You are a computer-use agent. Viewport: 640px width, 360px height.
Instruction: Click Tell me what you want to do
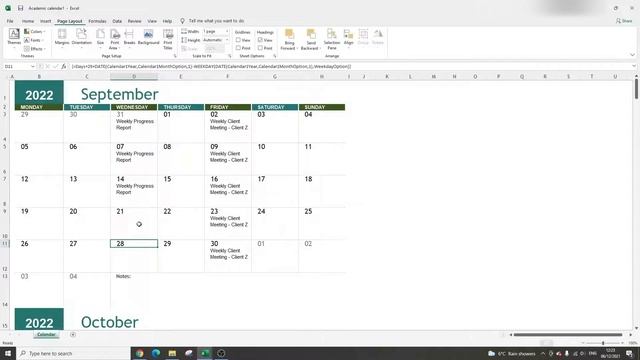pyautogui.click(x=216, y=21)
